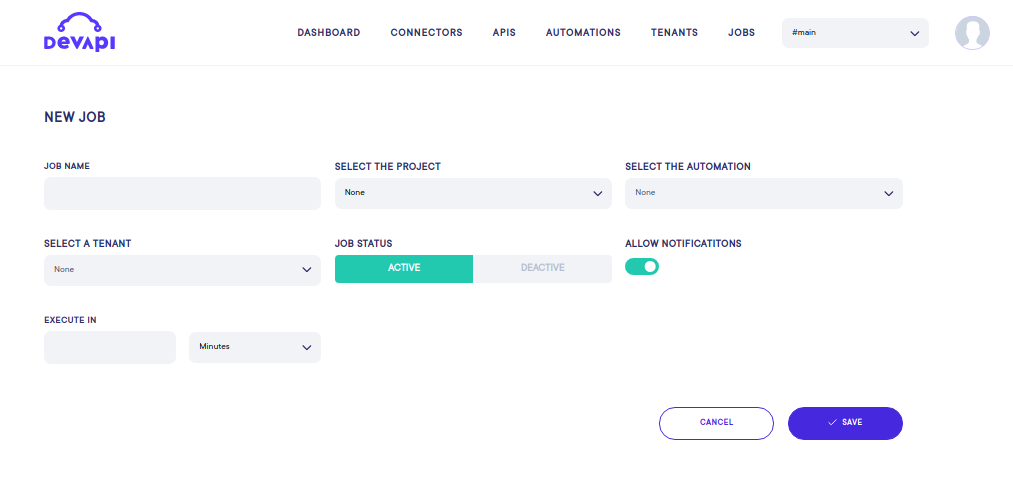Set job status to Active
This screenshot has width=1013, height=482.
coord(404,268)
